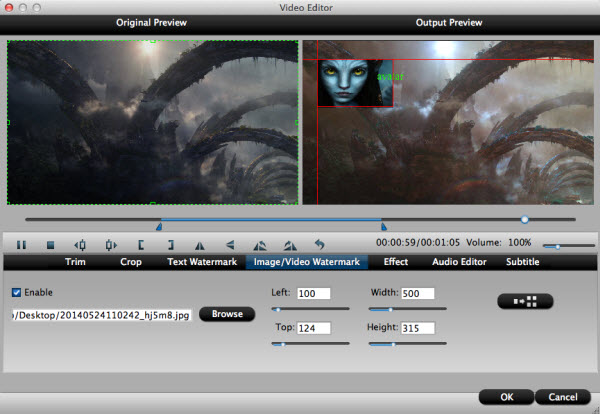
Task: Open the Trim tab
Action: [x=75, y=262]
